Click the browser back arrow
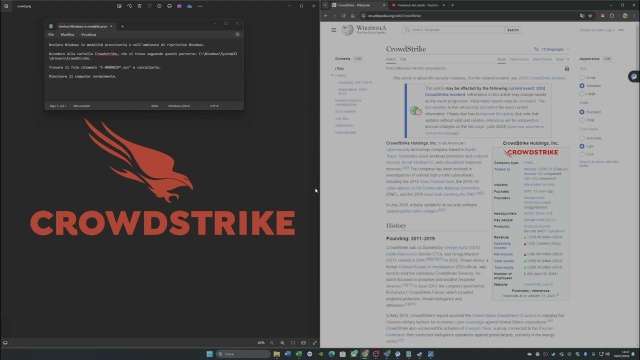 326,16
